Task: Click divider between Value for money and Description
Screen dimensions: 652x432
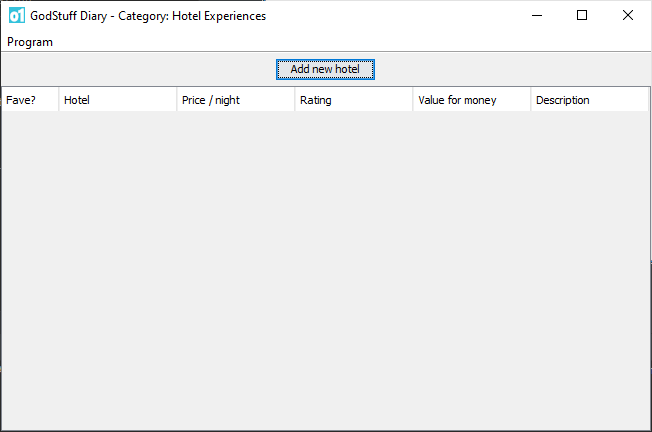Action: 531,100
